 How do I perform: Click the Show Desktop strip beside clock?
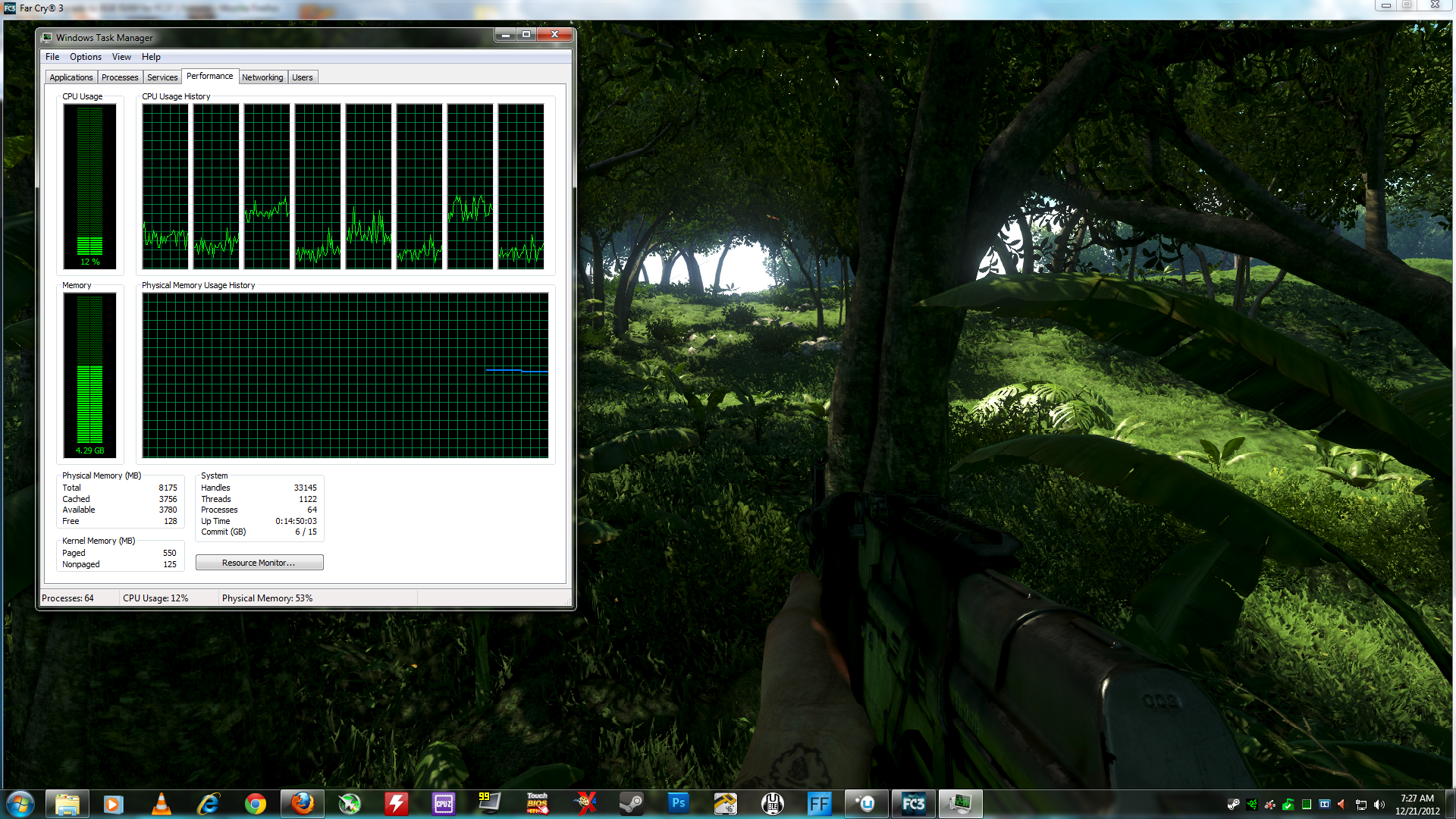[1451, 804]
